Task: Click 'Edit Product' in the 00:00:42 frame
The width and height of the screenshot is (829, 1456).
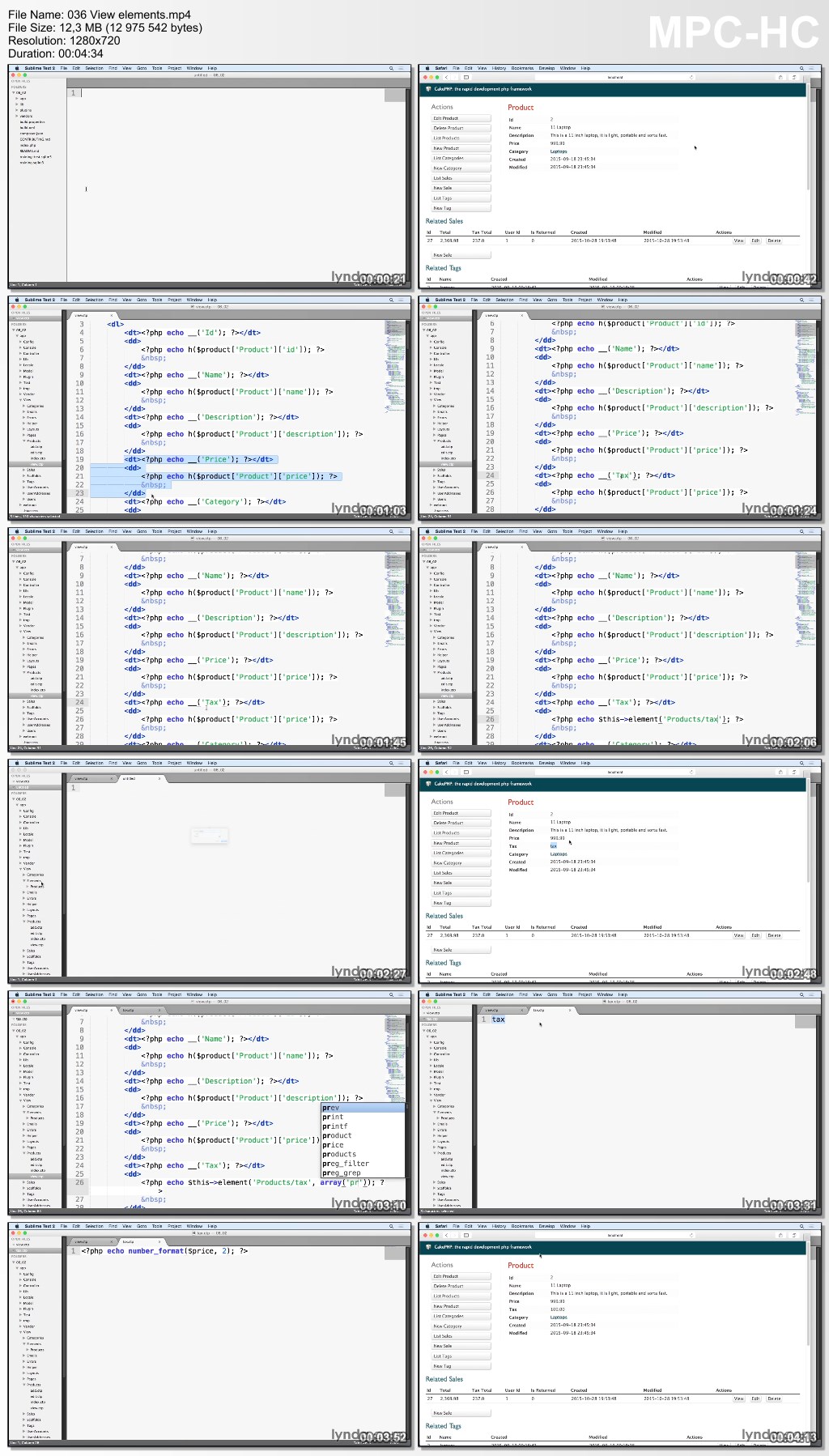Action: point(461,118)
